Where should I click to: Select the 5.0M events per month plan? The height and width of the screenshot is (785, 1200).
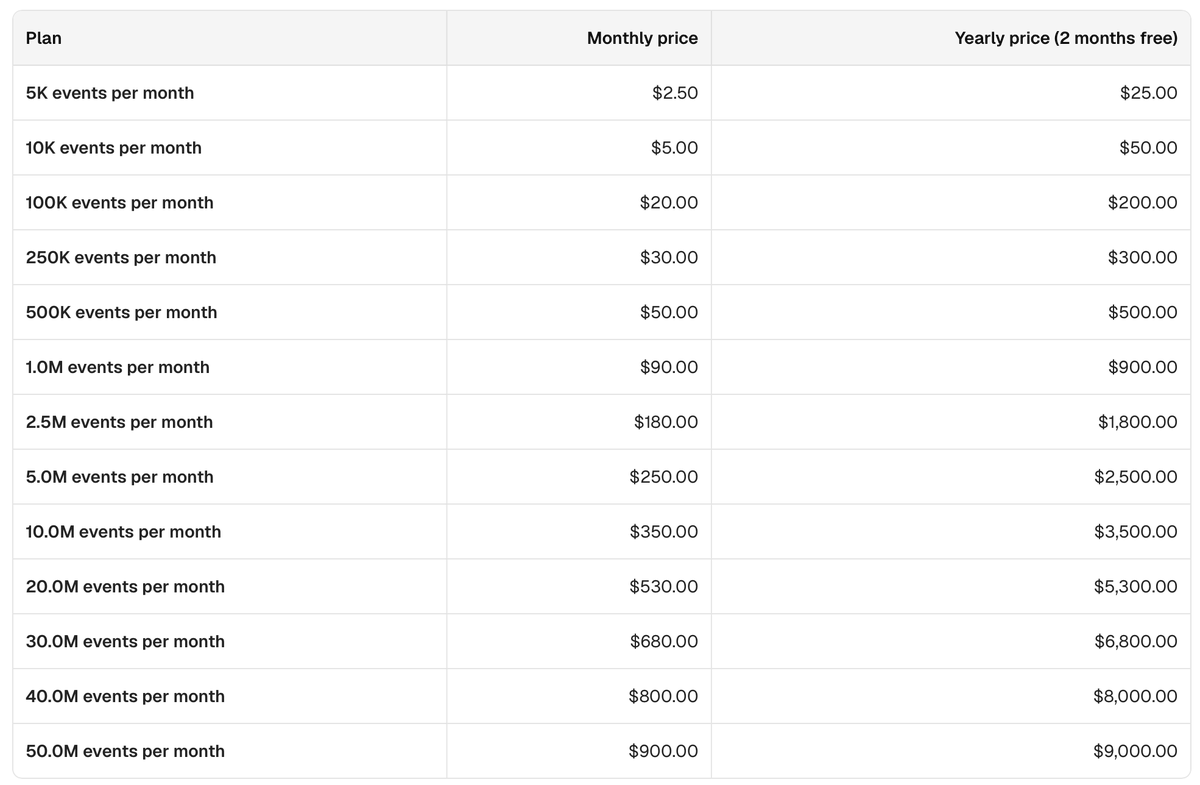[120, 477]
